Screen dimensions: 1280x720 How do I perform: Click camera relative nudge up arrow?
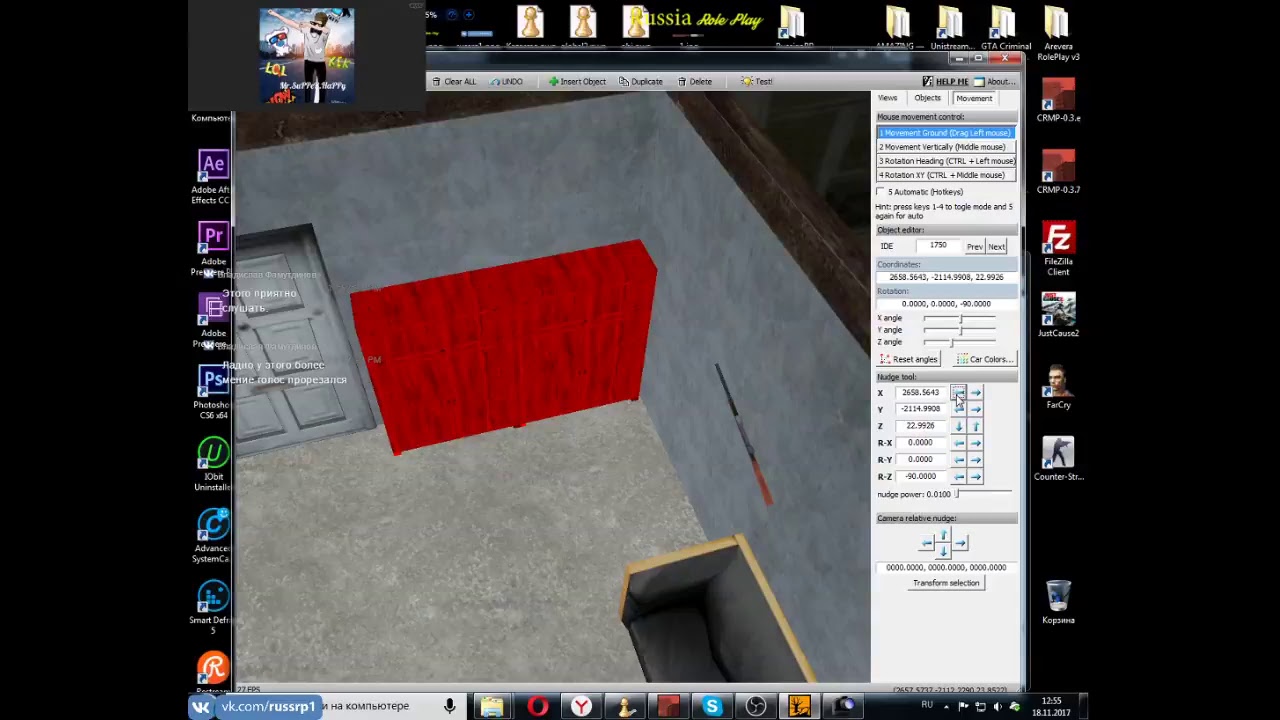tap(943, 535)
